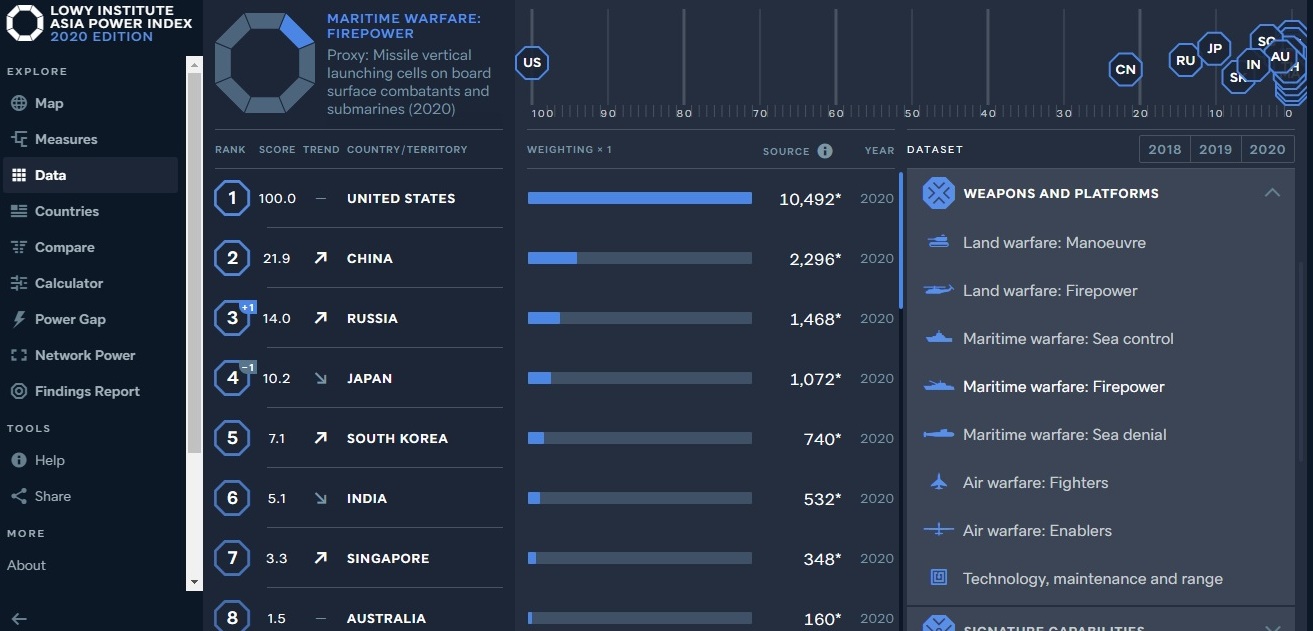The image size is (1313, 631).
Task: Select the Power Gap lightning icon
Action: [18, 319]
